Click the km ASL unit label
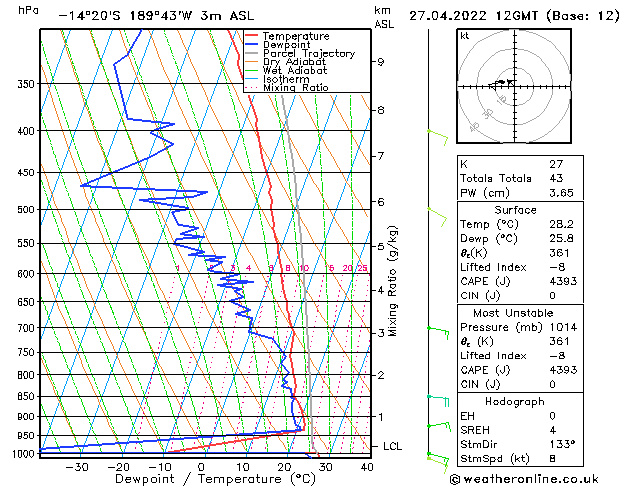 [x=384, y=17]
